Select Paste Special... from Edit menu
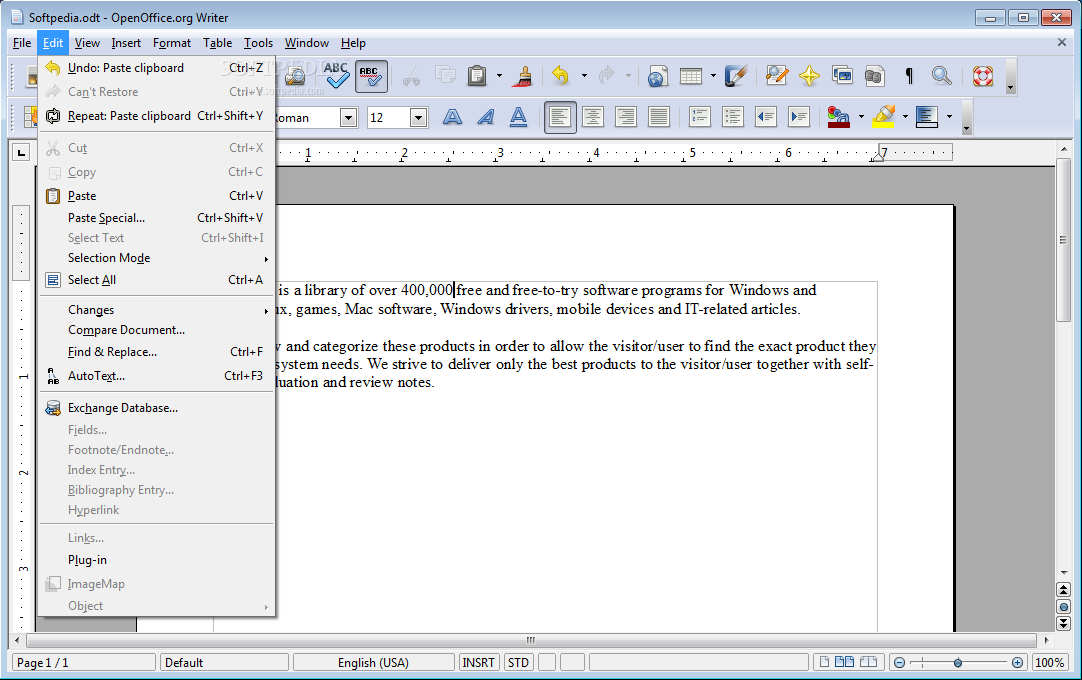The height and width of the screenshot is (680, 1082). pyautogui.click(x=157, y=217)
